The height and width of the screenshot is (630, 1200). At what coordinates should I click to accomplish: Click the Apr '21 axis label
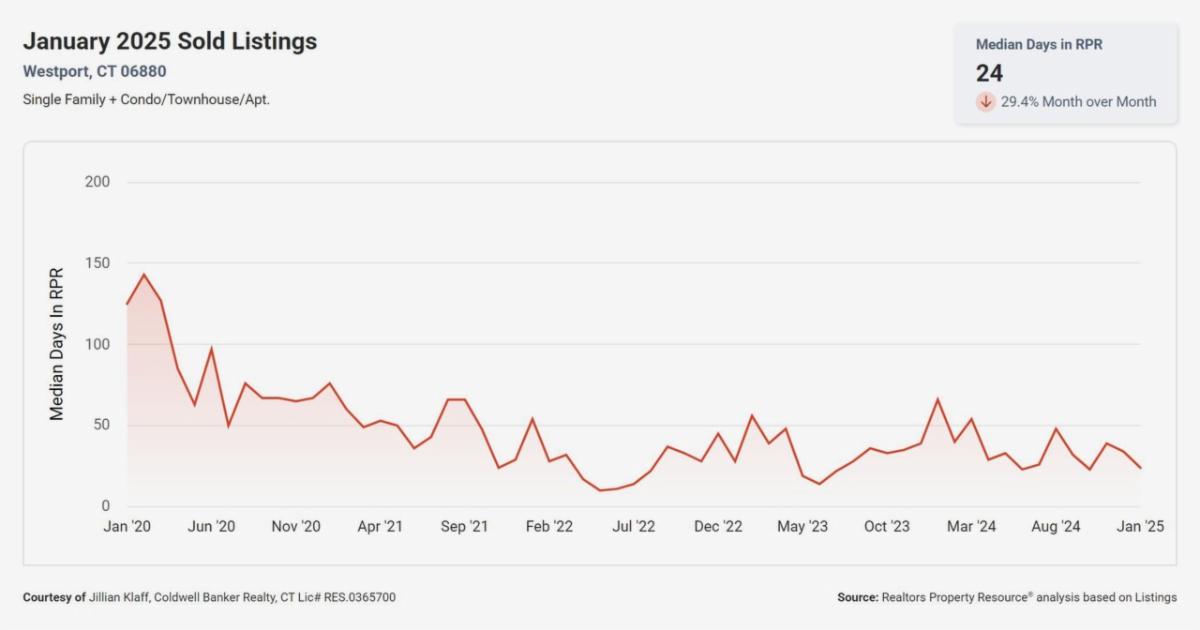coord(381,527)
